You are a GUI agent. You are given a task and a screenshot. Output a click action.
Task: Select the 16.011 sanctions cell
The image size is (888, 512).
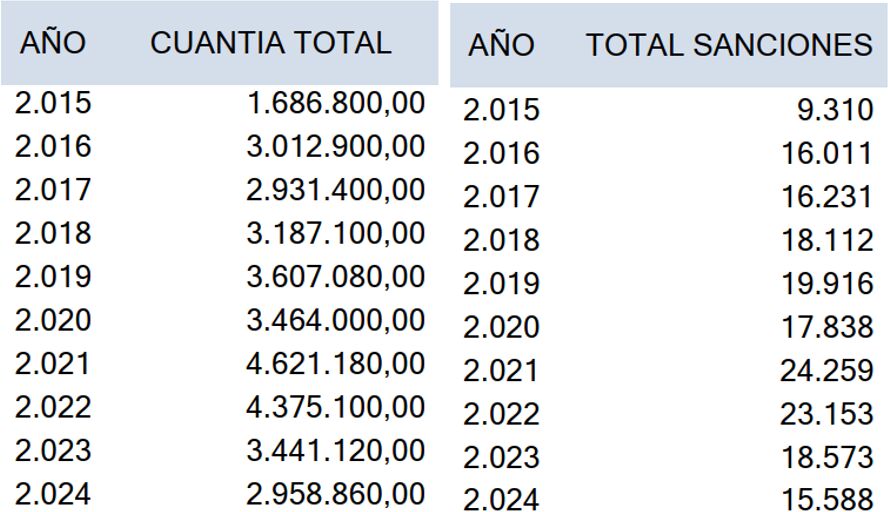pos(827,153)
